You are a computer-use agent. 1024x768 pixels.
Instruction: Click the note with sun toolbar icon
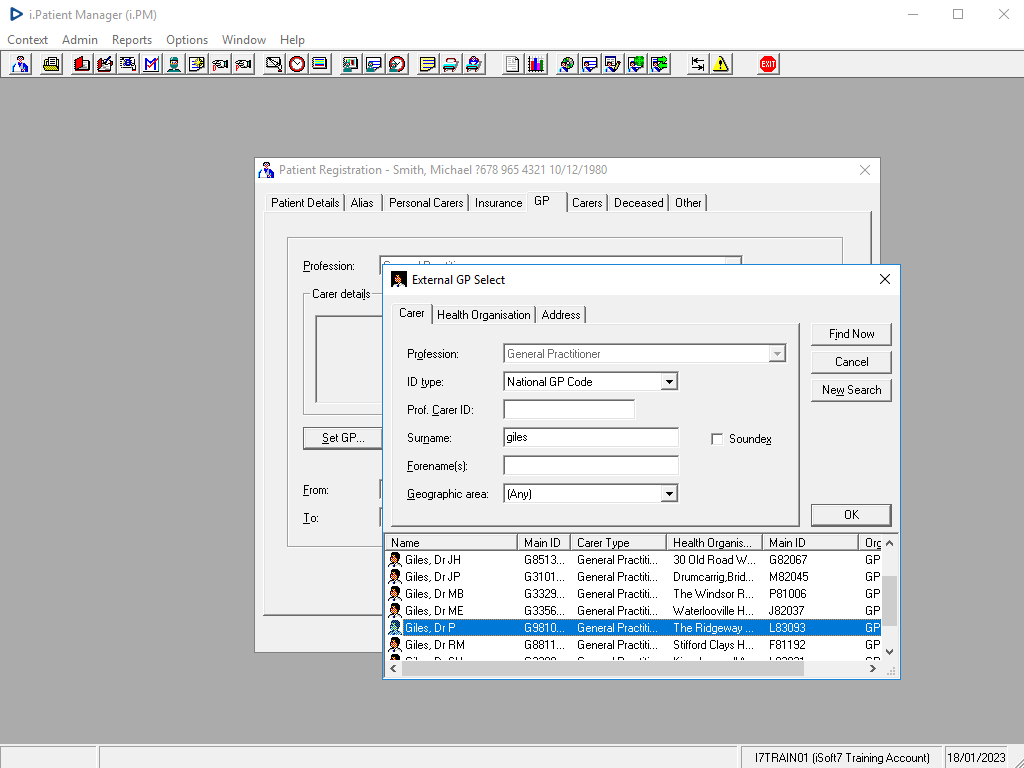click(x=197, y=64)
